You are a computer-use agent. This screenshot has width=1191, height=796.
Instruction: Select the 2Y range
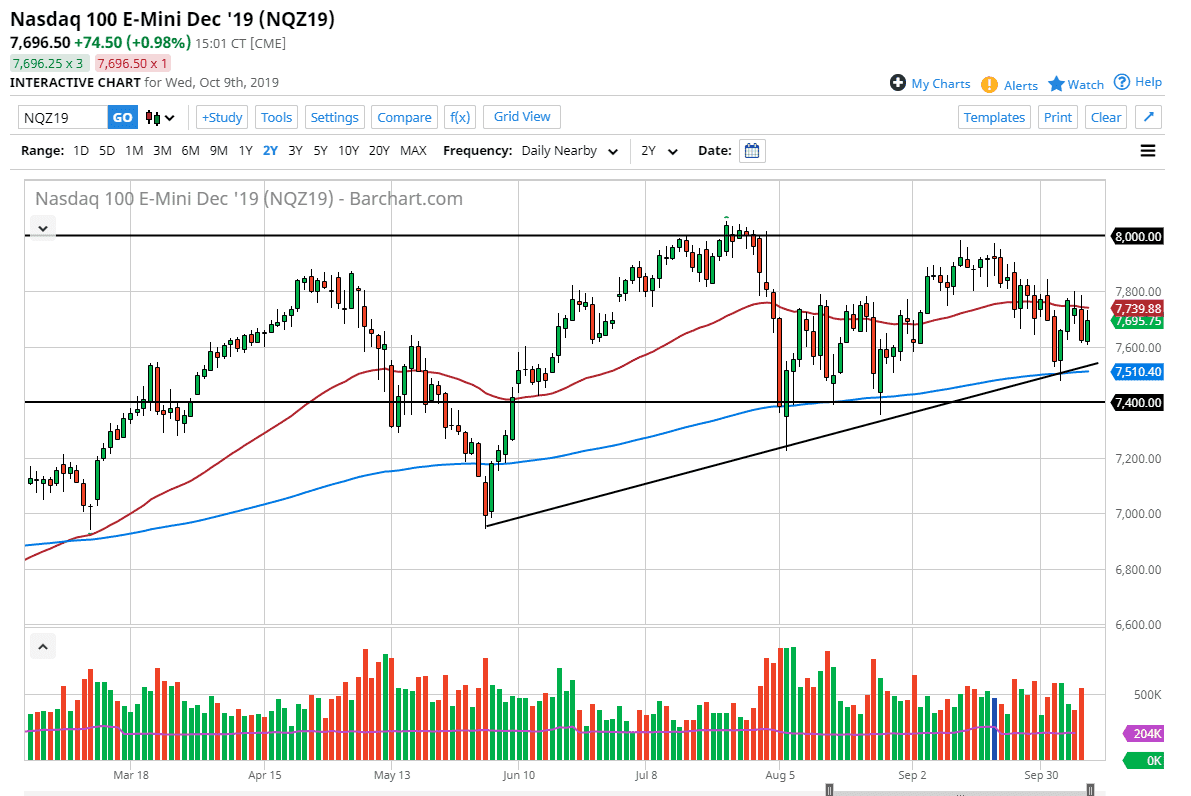point(270,150)
